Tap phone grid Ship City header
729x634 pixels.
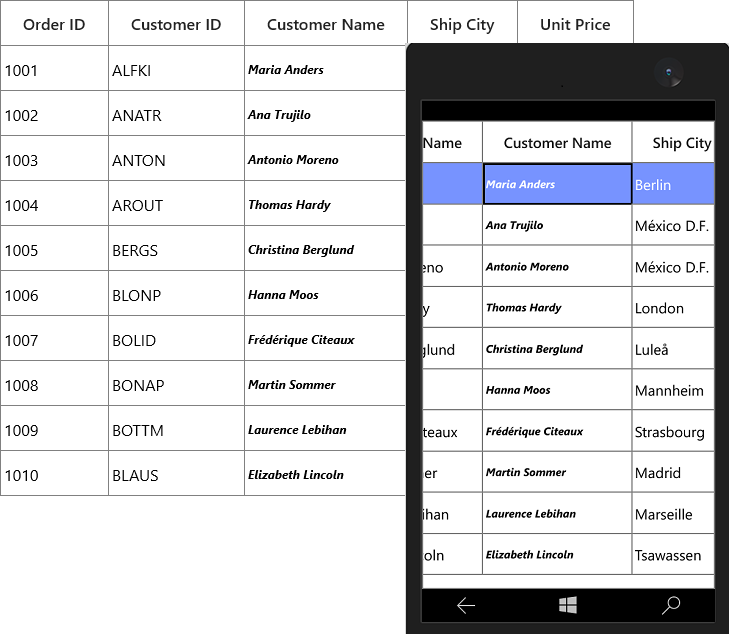[x=674, y=143]
